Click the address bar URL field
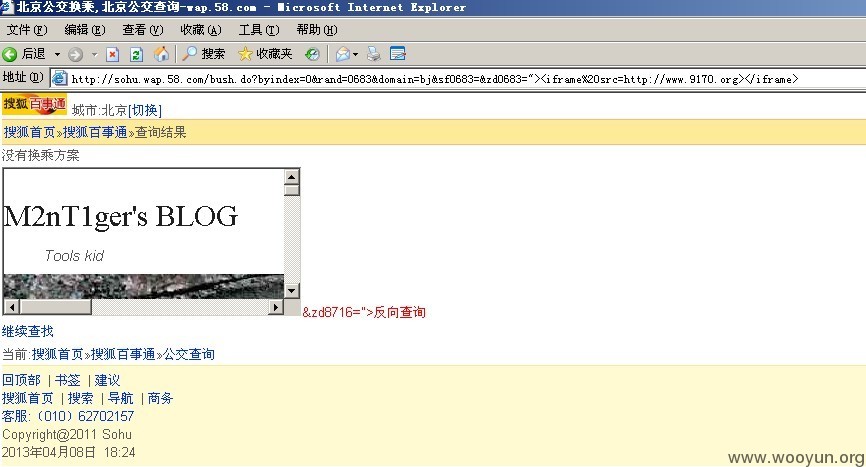Screen dimensions: 866x467 pos(458,78)
